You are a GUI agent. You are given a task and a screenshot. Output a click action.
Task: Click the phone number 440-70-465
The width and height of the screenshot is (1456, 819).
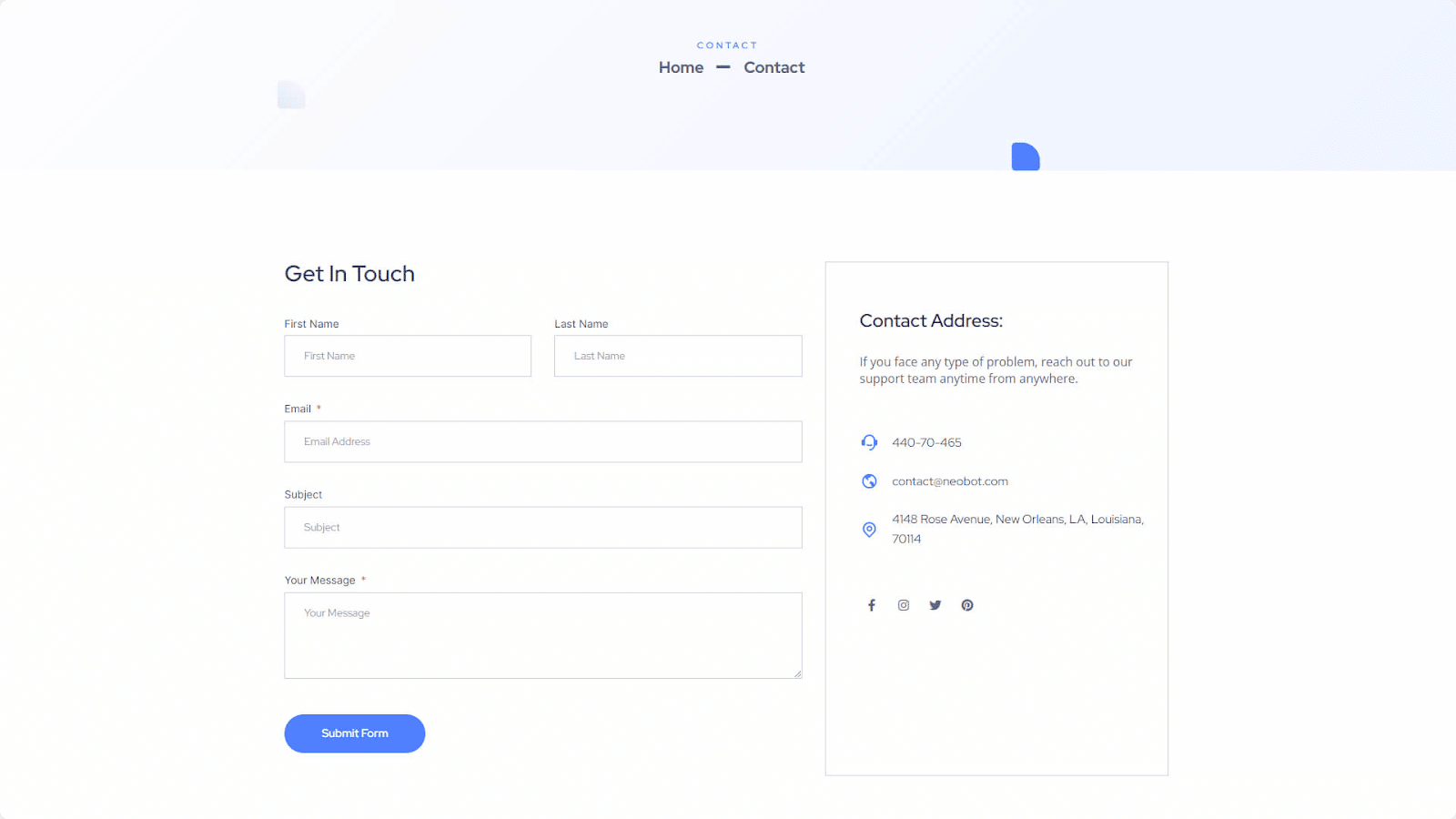tap(926, 442)
